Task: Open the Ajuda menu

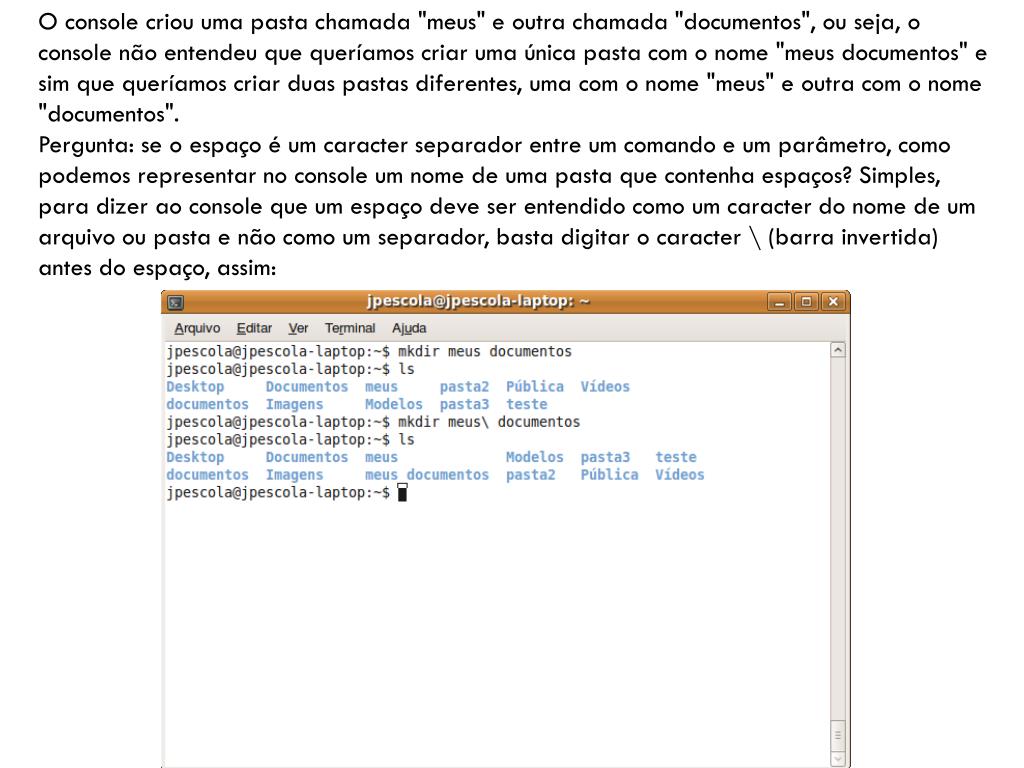Action: point(409,328)
